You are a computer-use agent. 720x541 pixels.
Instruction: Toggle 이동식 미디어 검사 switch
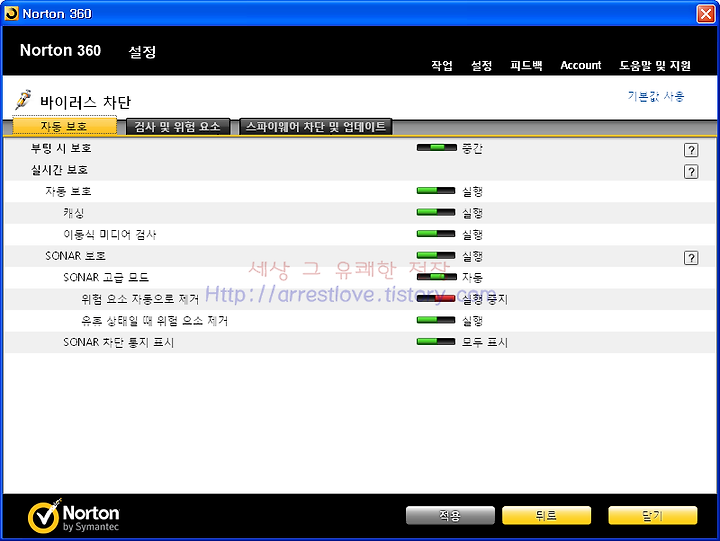[x=436, y=234]
